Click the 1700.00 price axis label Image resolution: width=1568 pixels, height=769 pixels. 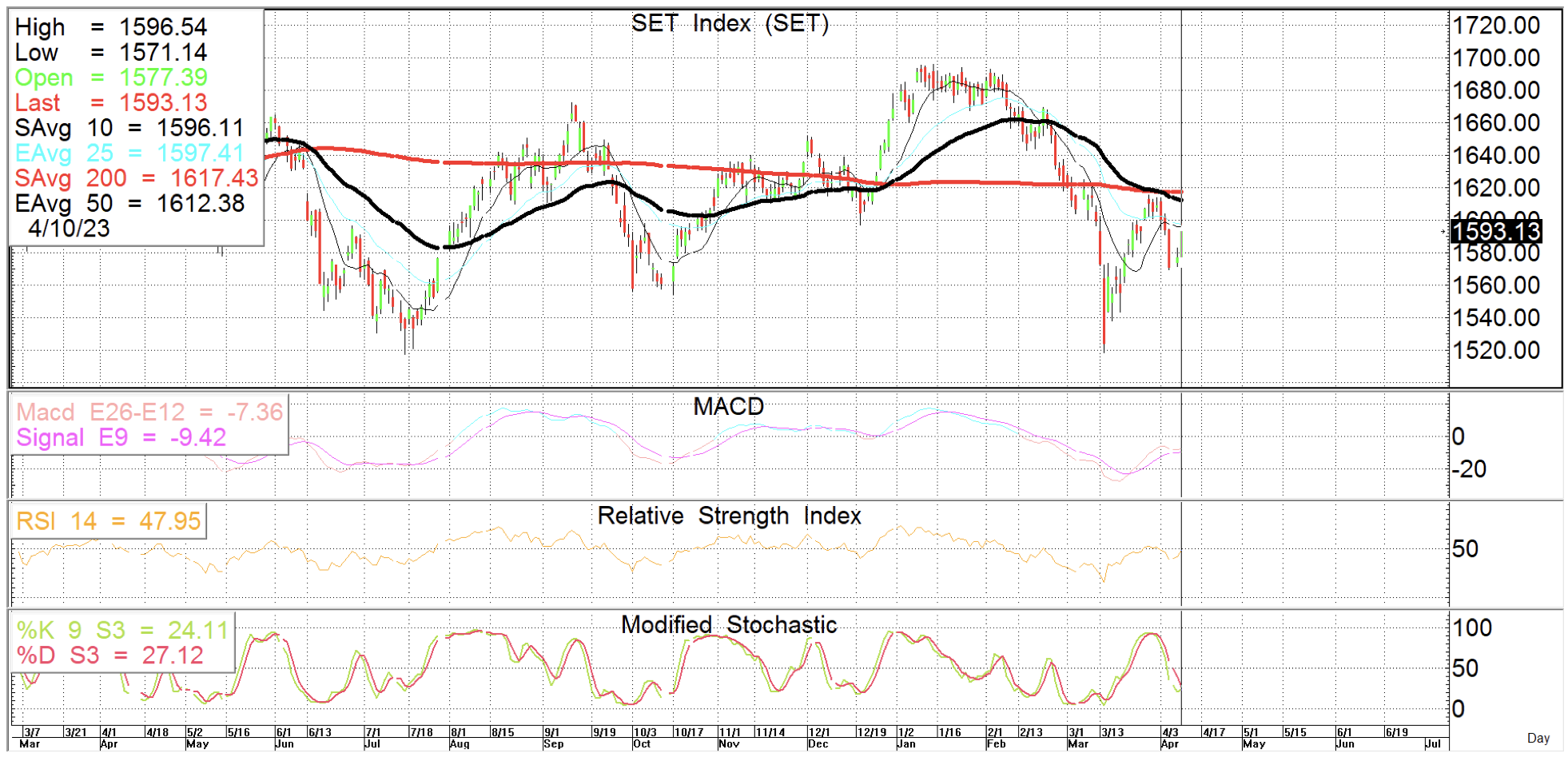tap(1496, 58)
